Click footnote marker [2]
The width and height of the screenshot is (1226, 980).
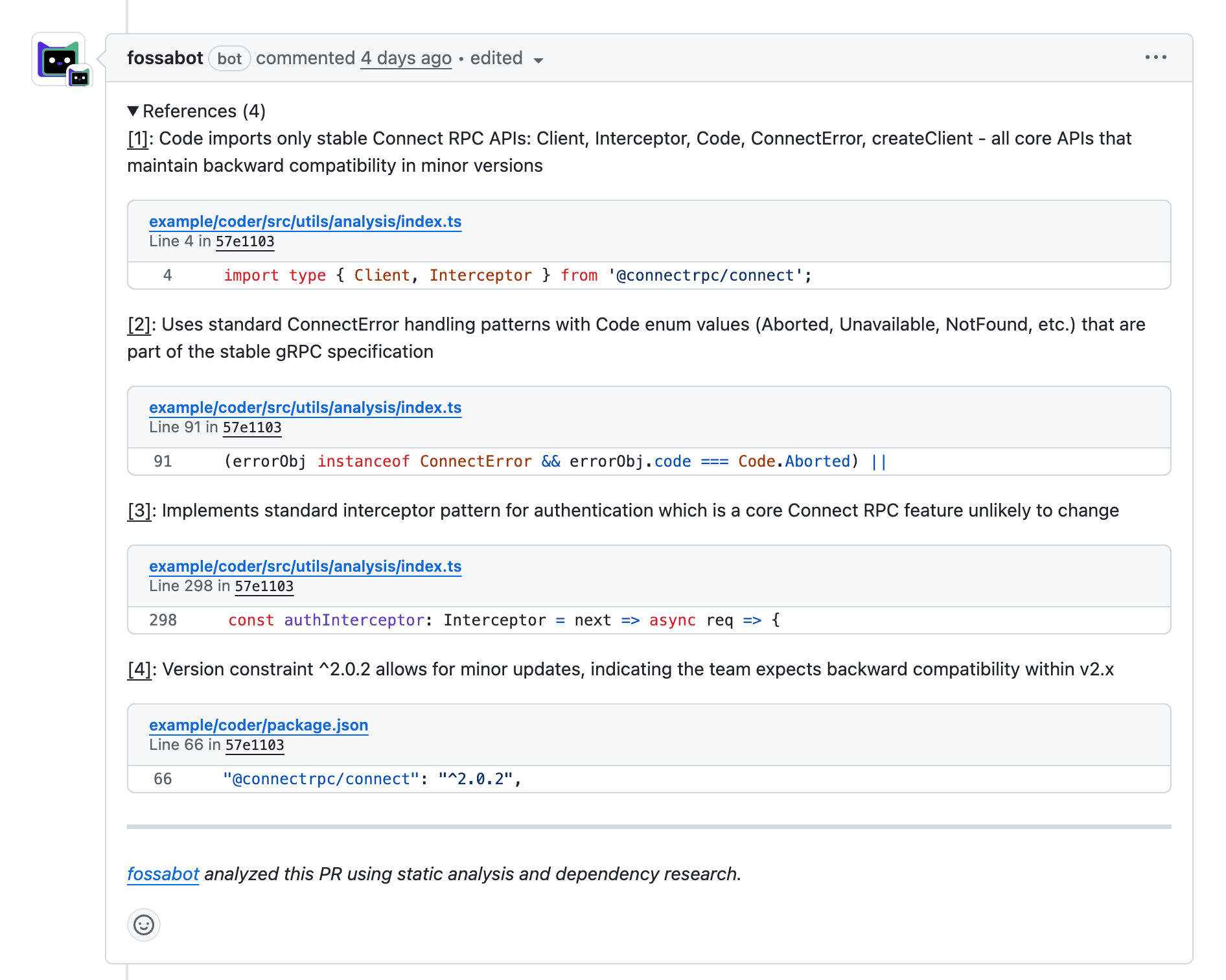point(139,324)
